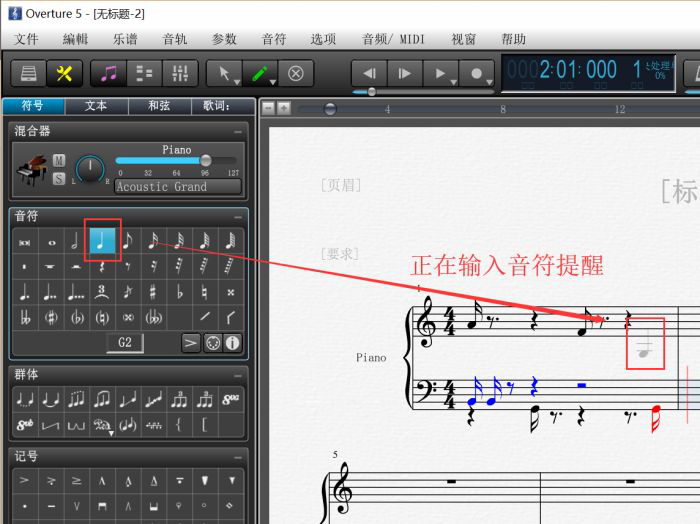
Task: Select the triplet symbol in notes palette
Action: (x=102, y=293)
